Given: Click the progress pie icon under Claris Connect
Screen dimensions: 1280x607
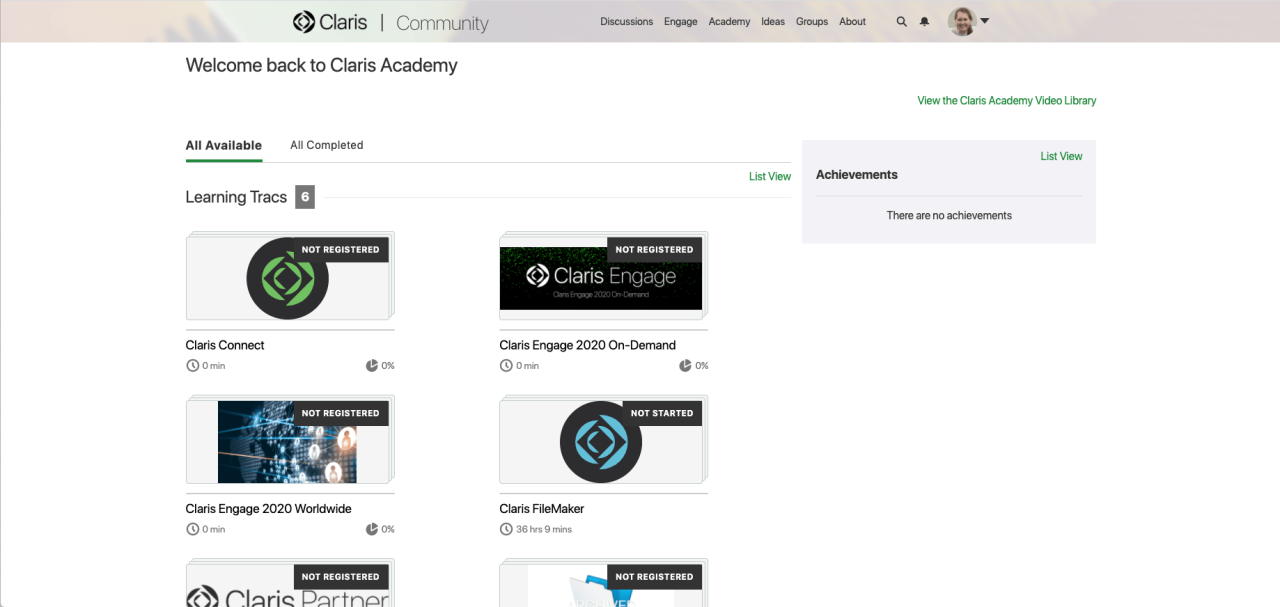Looking at the screenshot, I should pyautogui.click(x=372, y=366).
